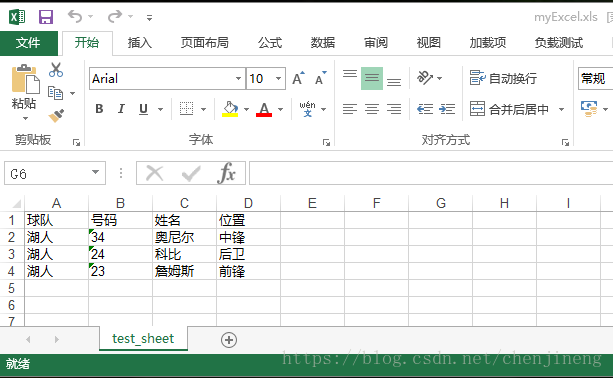Click inside the formula bar input

click(431, 173)
